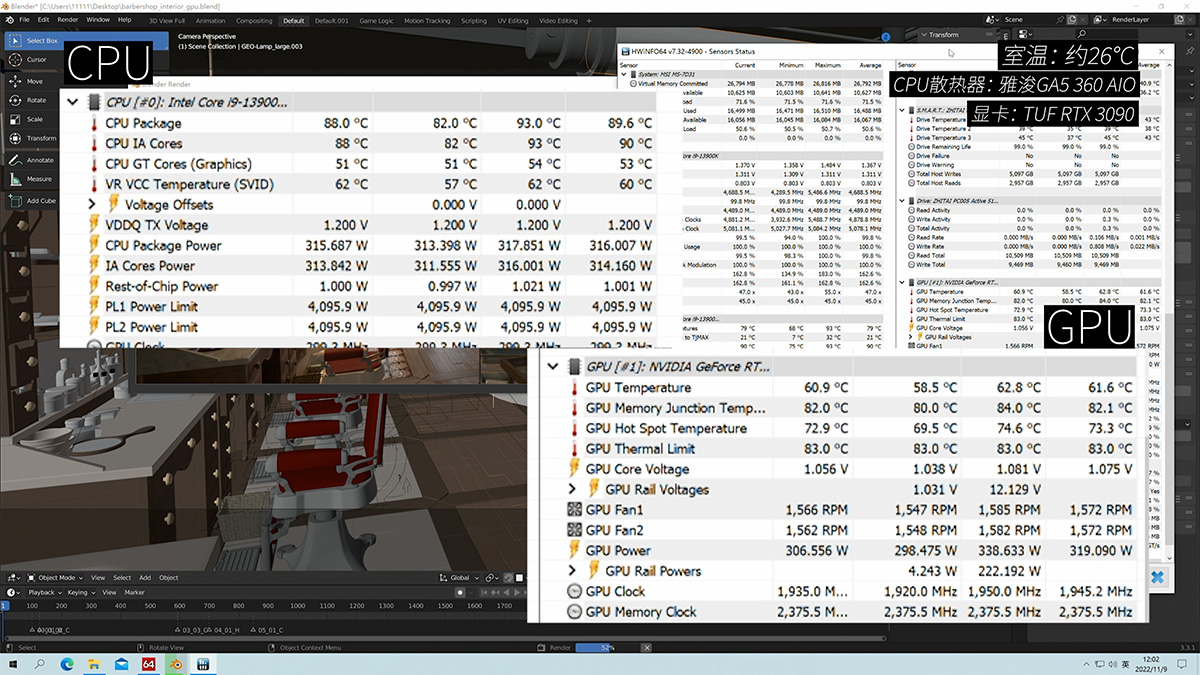Screen dimensions: 1200x675
Task: Open the Windows Start menu
Action: click(x=14, y=663)
